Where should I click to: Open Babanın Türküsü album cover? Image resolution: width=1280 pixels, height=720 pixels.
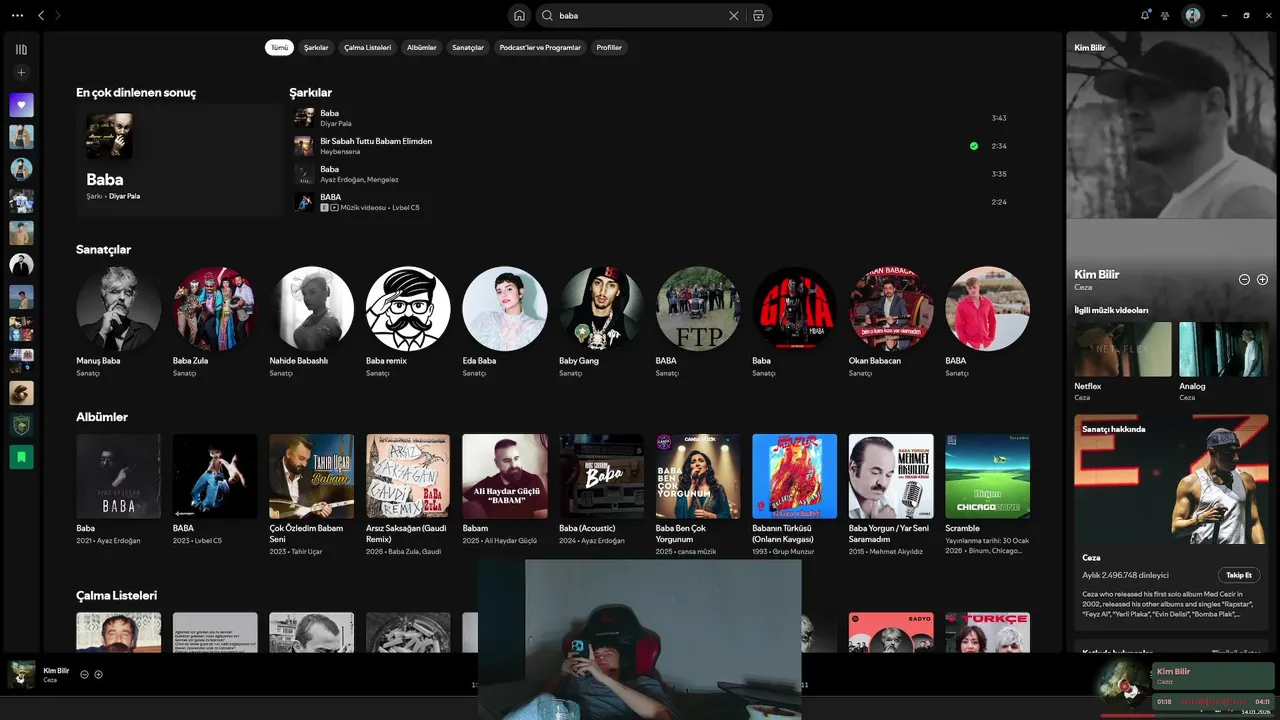click(x=795, y=476)
